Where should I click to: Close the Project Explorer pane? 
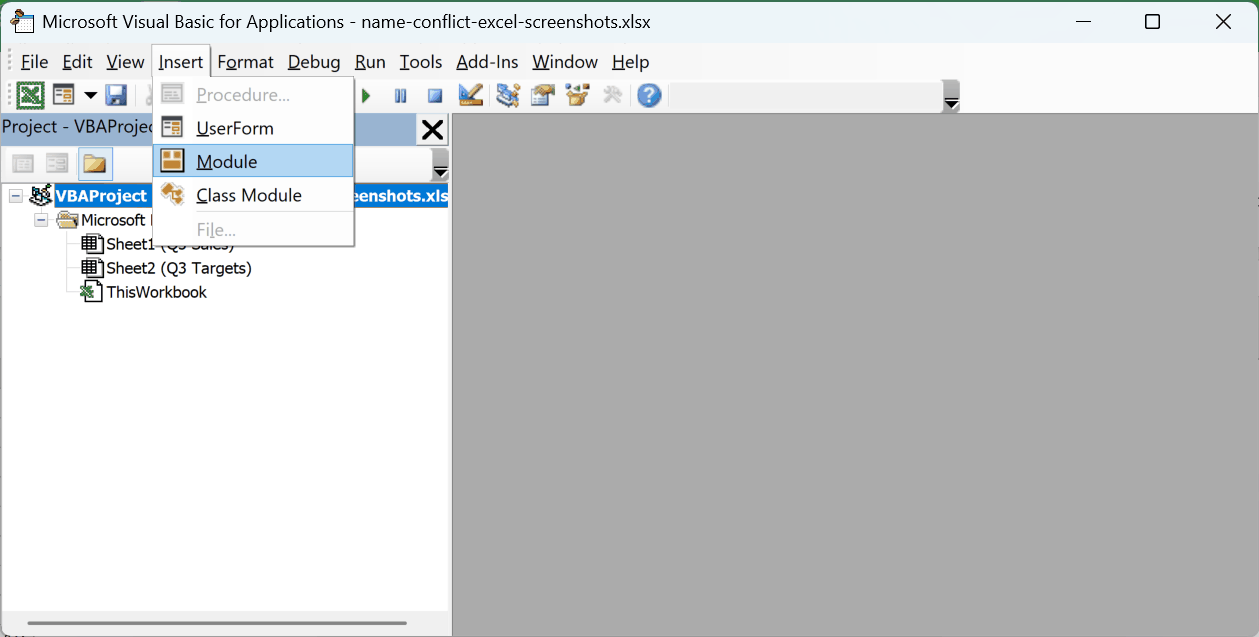point(432,130)
